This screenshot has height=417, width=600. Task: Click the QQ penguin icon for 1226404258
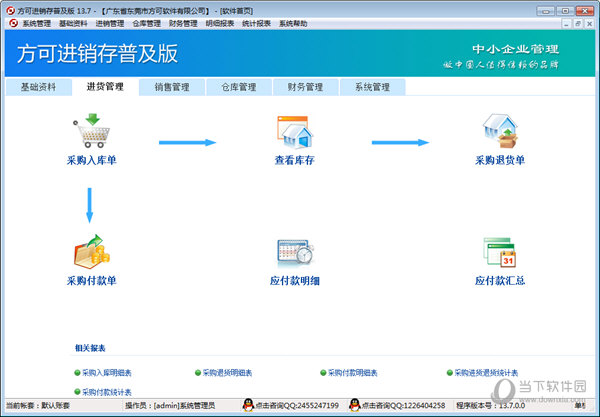(x=355, y=405)
